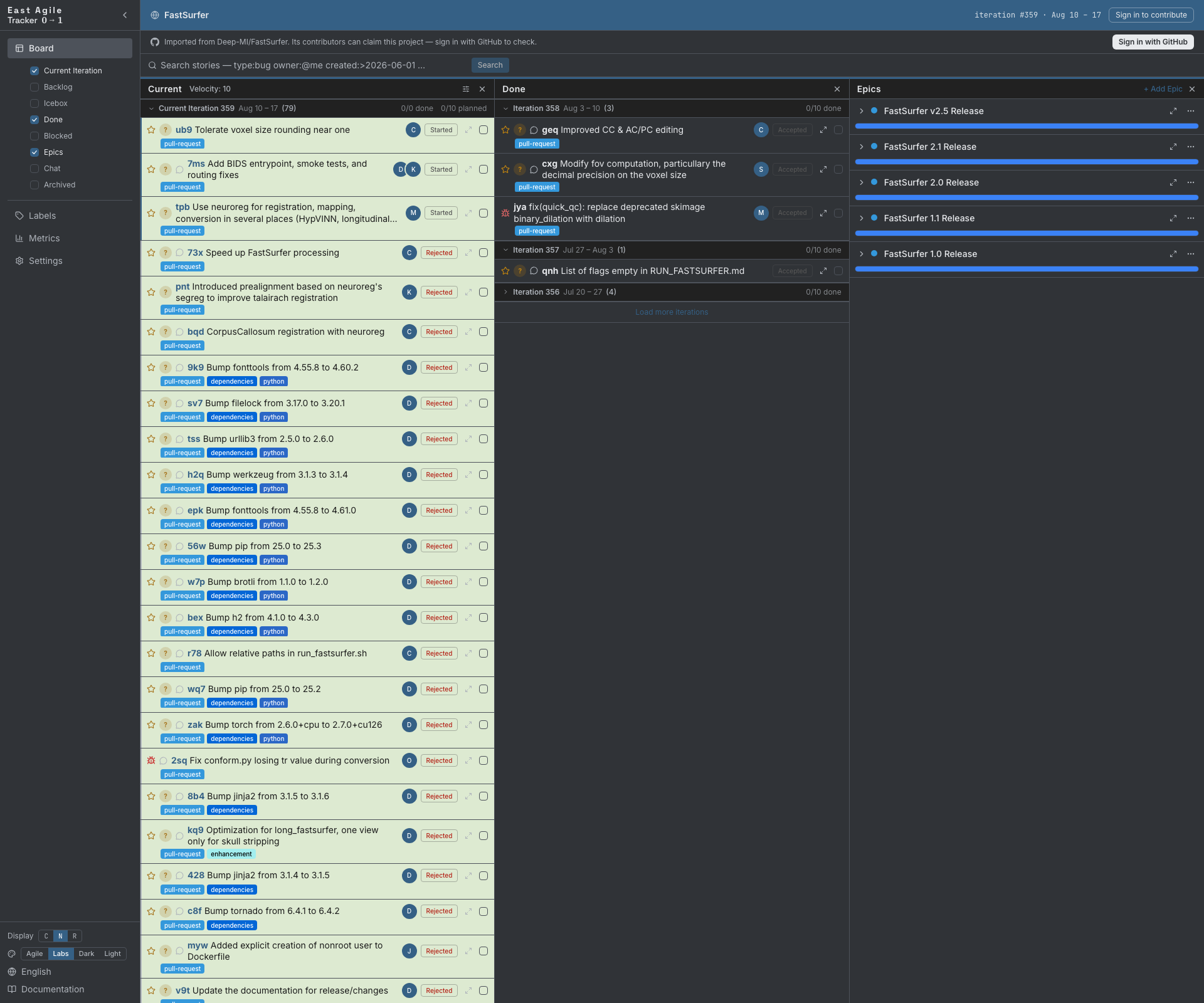This screenshot has width=1204, height=1003.
Task: Expand the FastSurfer 1.0 Release epic
Action: click(862, 254)
